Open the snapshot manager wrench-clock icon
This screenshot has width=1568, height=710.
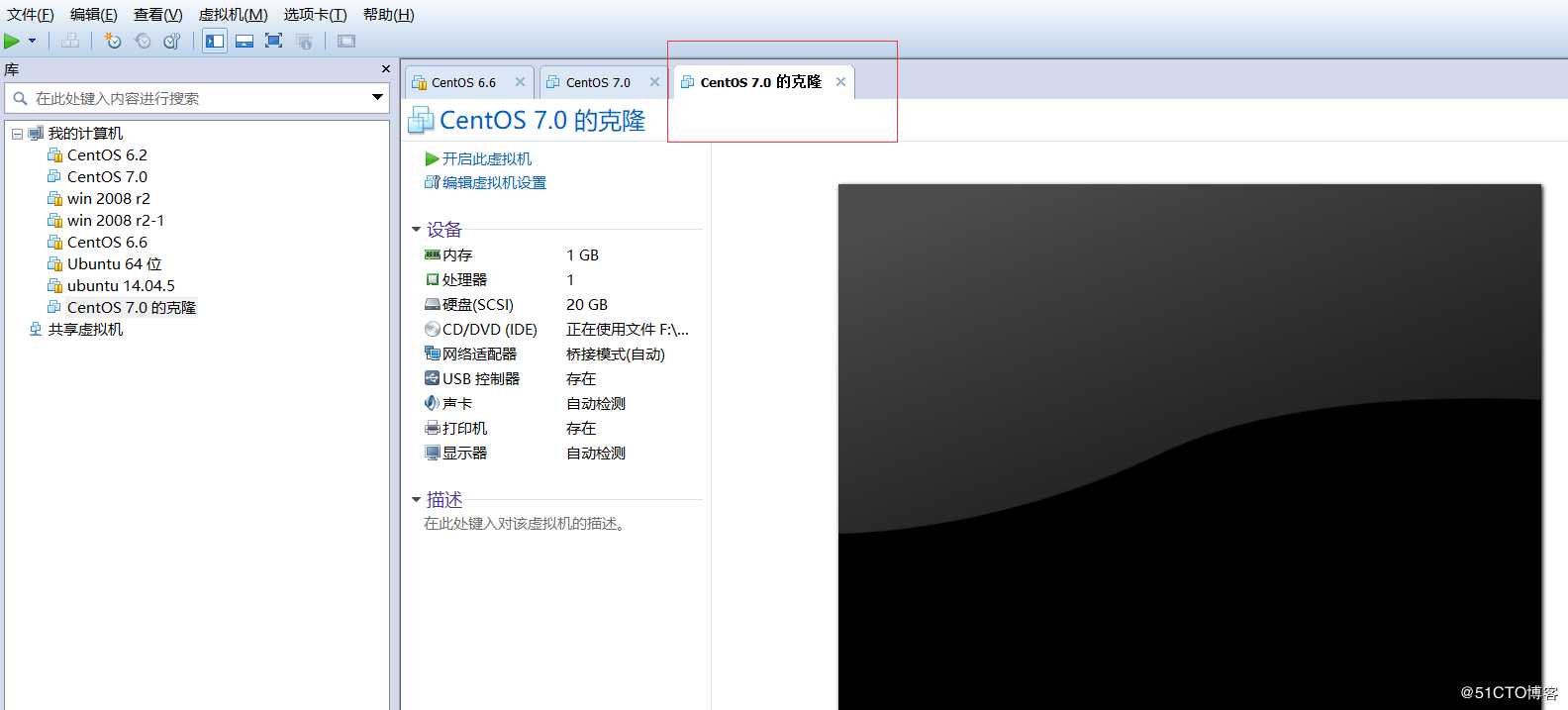(x=172, y=41)
